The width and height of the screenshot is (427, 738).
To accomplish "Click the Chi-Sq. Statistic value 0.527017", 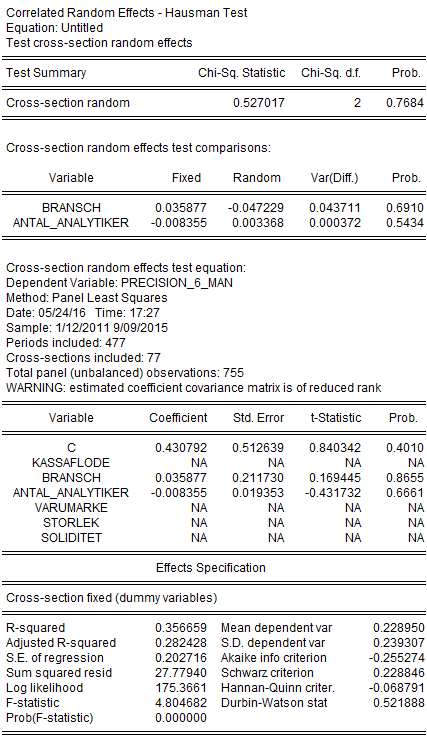I will 259,103.
